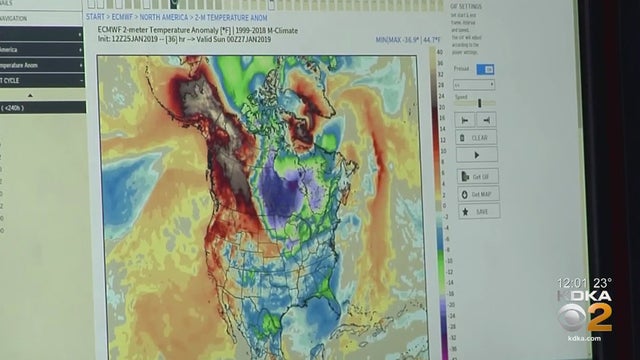The image size is (640, 360).
Task: Click the GIF SETTINGS heading
Action: 466,7
